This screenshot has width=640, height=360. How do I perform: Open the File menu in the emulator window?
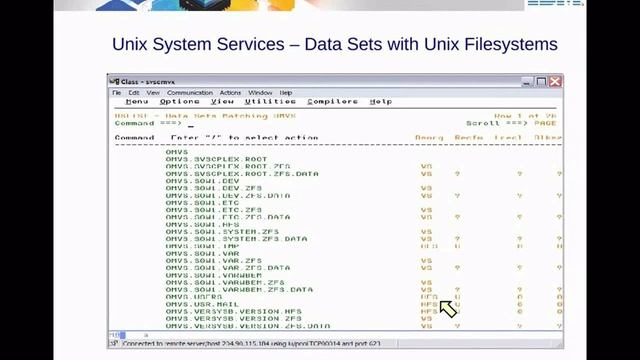[x=116, y=93]
